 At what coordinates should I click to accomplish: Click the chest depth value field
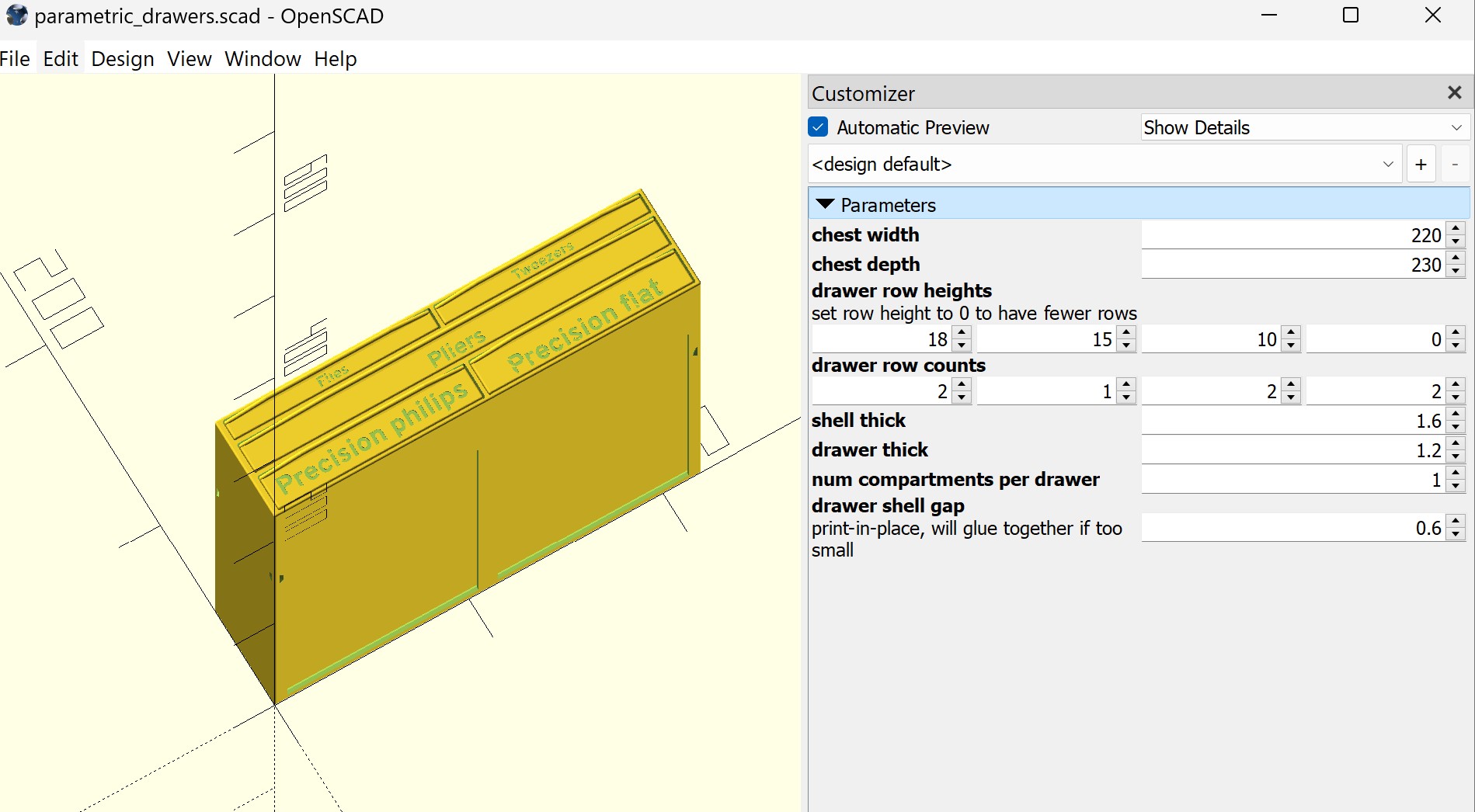coord(1293,265)
